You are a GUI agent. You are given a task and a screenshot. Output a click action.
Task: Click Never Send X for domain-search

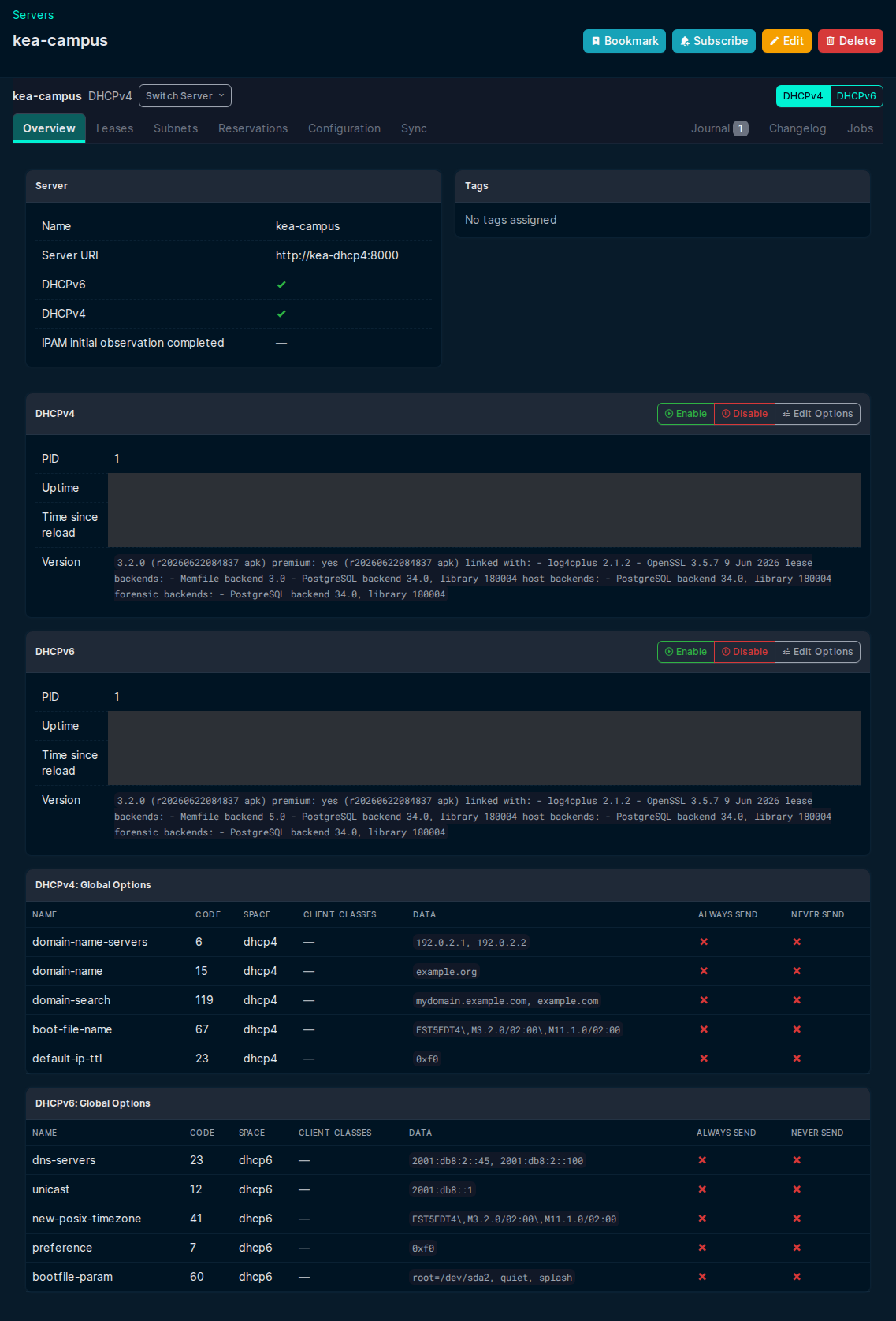click(x=797, y=1000)
